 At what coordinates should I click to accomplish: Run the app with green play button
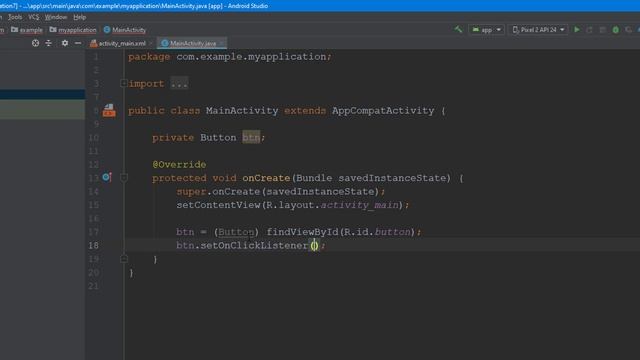pos(577,29)
